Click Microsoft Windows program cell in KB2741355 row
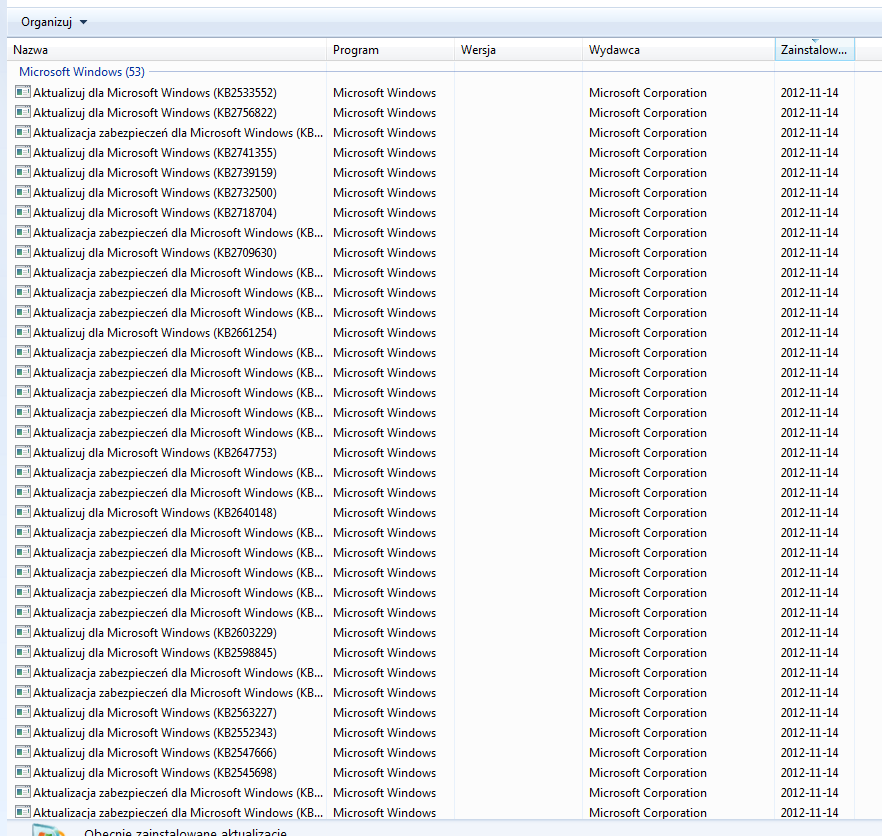 click(x=384, y=153)
